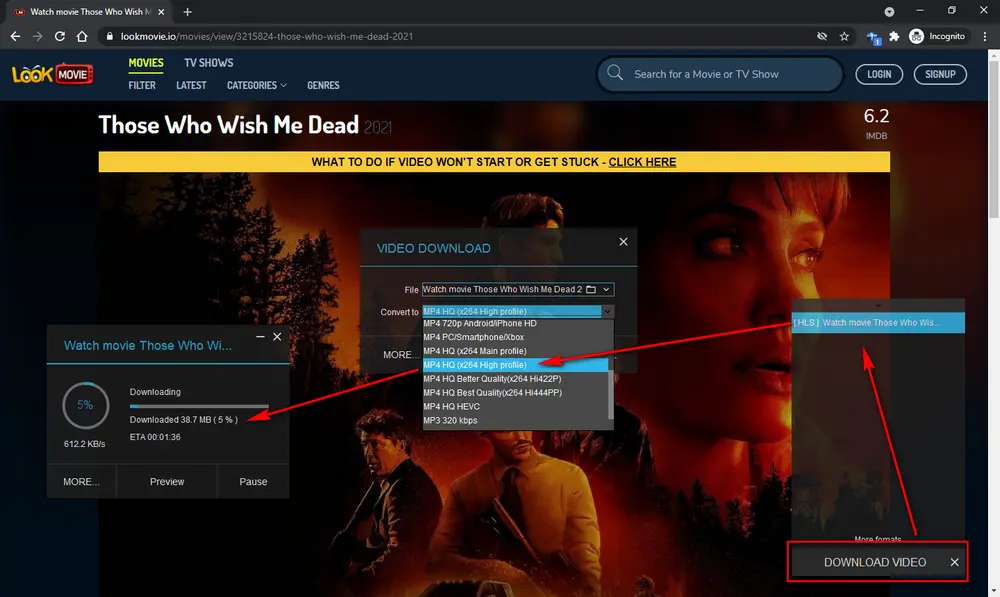1000x597 pixels.
Task: Click the Incognito profile icon
Action: click(916, 36)
